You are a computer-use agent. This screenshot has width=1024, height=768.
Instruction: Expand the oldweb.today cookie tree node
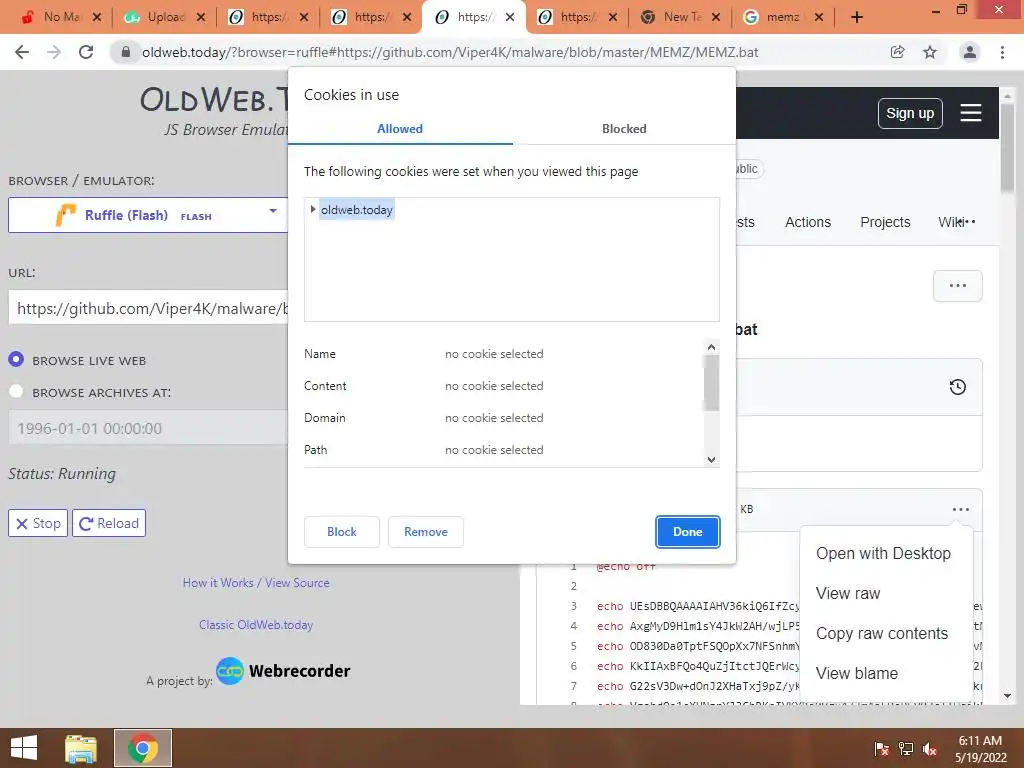[313, 210]
